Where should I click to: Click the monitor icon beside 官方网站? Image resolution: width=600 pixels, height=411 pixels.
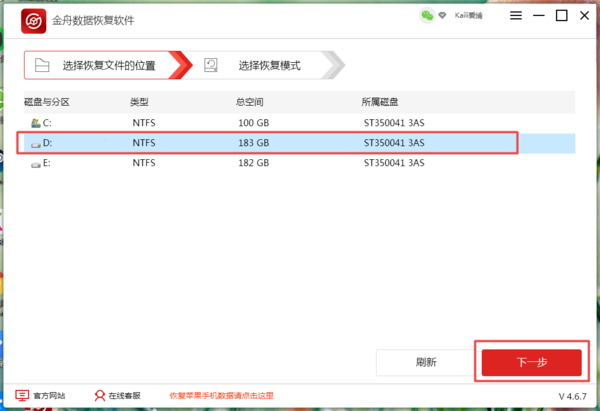click(22, 395)
